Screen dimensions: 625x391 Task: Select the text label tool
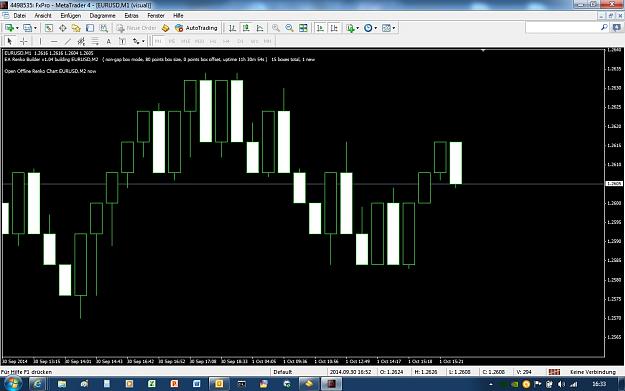(x=122, y=41)
